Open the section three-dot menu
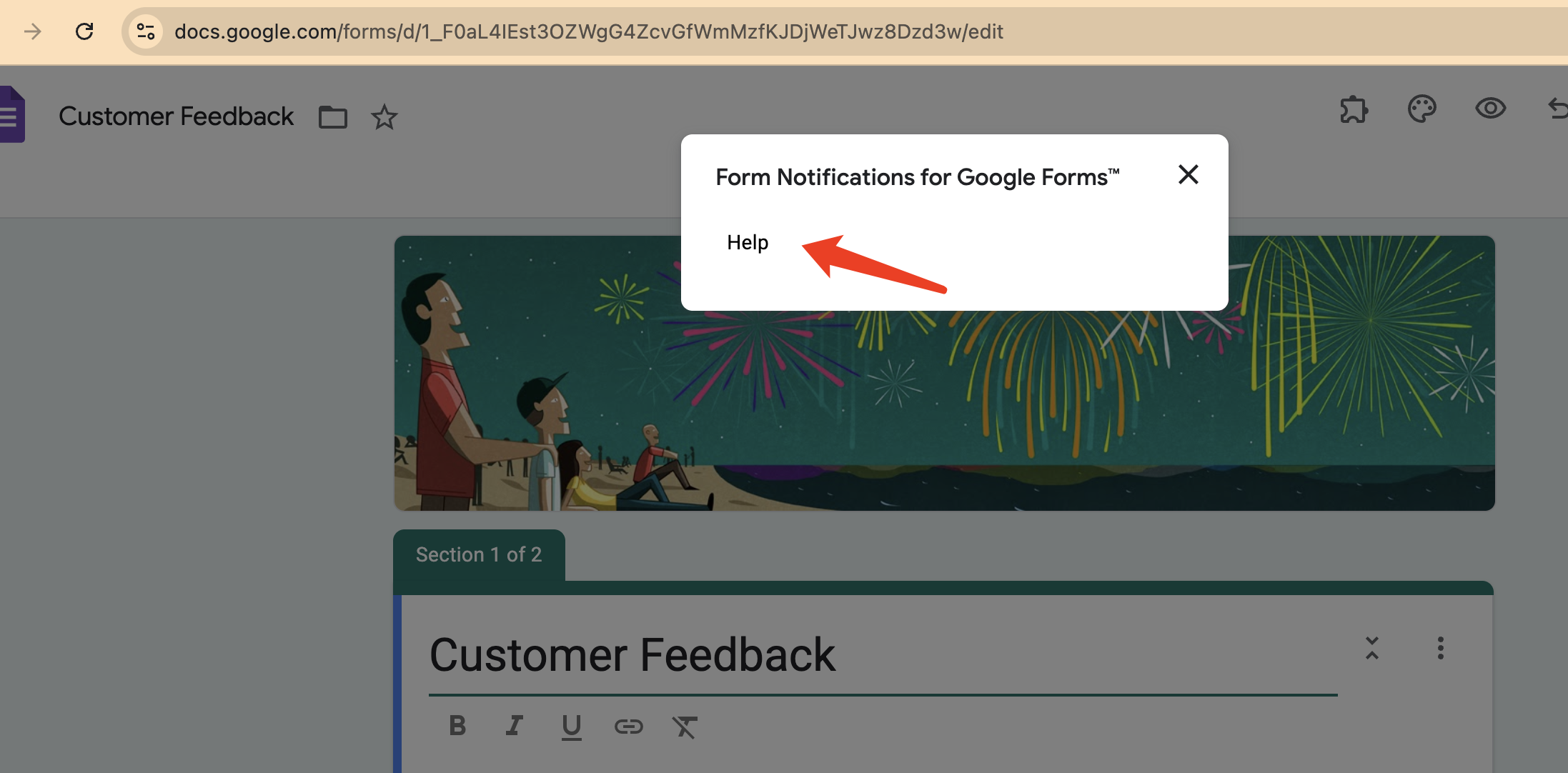The height and width of the screenshot is (773, 1568). pyautogui.click(x=1441, y=649)
